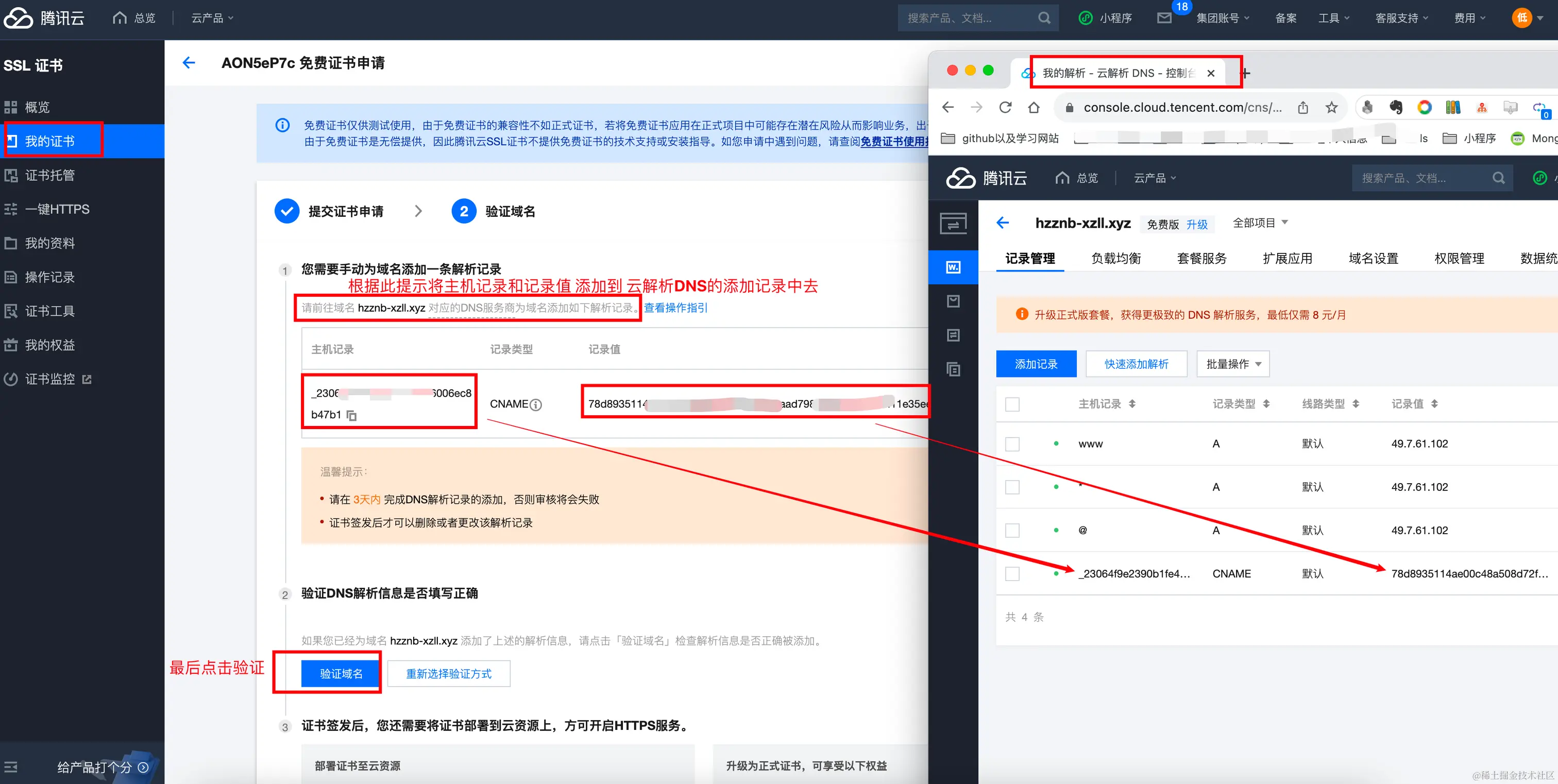This screenshot has width=1558, height=784.
Task: Open new browser tab with plus icon
Action: pos(1245,73)
